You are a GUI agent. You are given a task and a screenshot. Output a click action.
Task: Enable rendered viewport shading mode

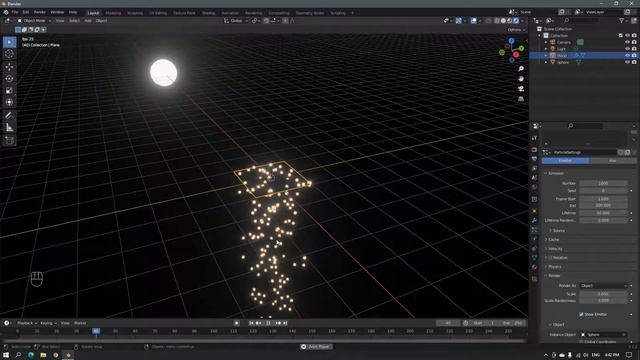tap(516, 21)
